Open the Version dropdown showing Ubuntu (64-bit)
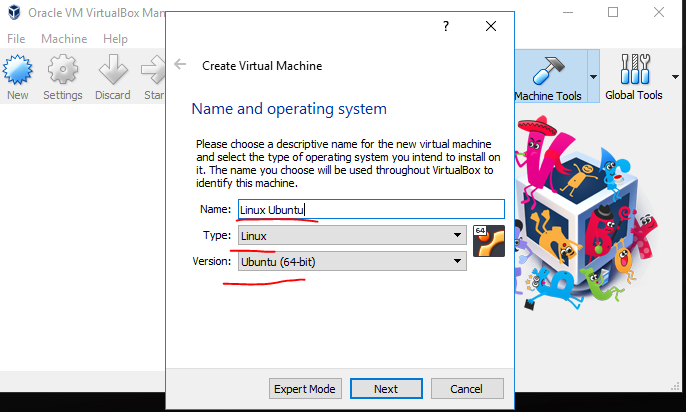Image resolution: width=686 pixels, height=412 pixels. coord(352,262)
